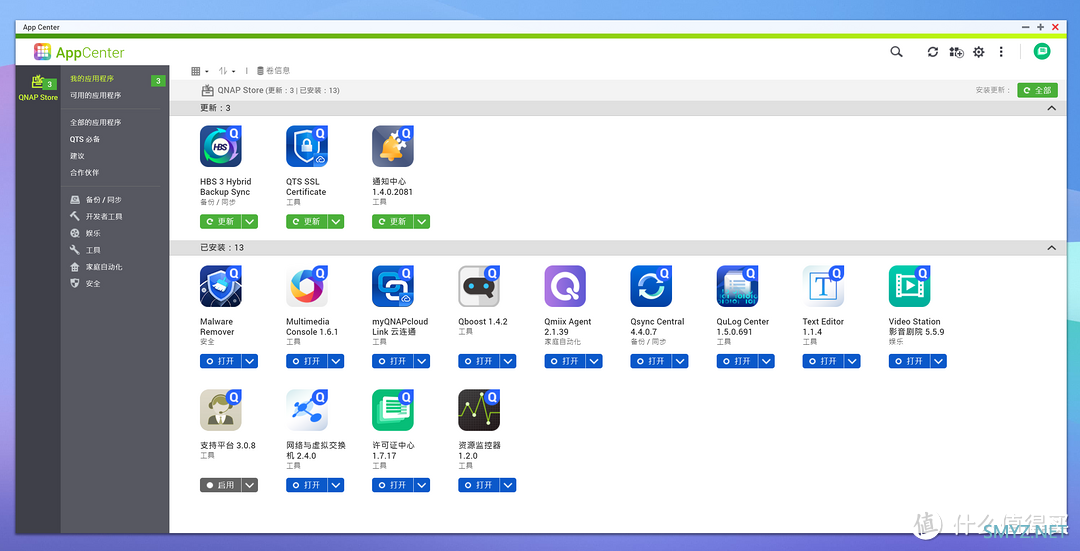Expand dropdown arrow beside 通知中心 更新
The image size is (1080, 551).
[x=422, y=221]
